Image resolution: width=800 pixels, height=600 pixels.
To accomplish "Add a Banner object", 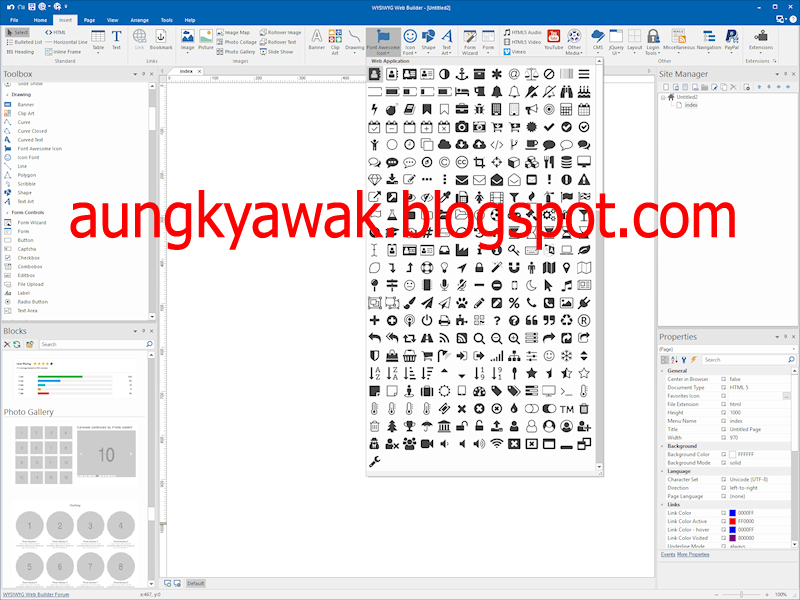I will click(x=316, y=40).
